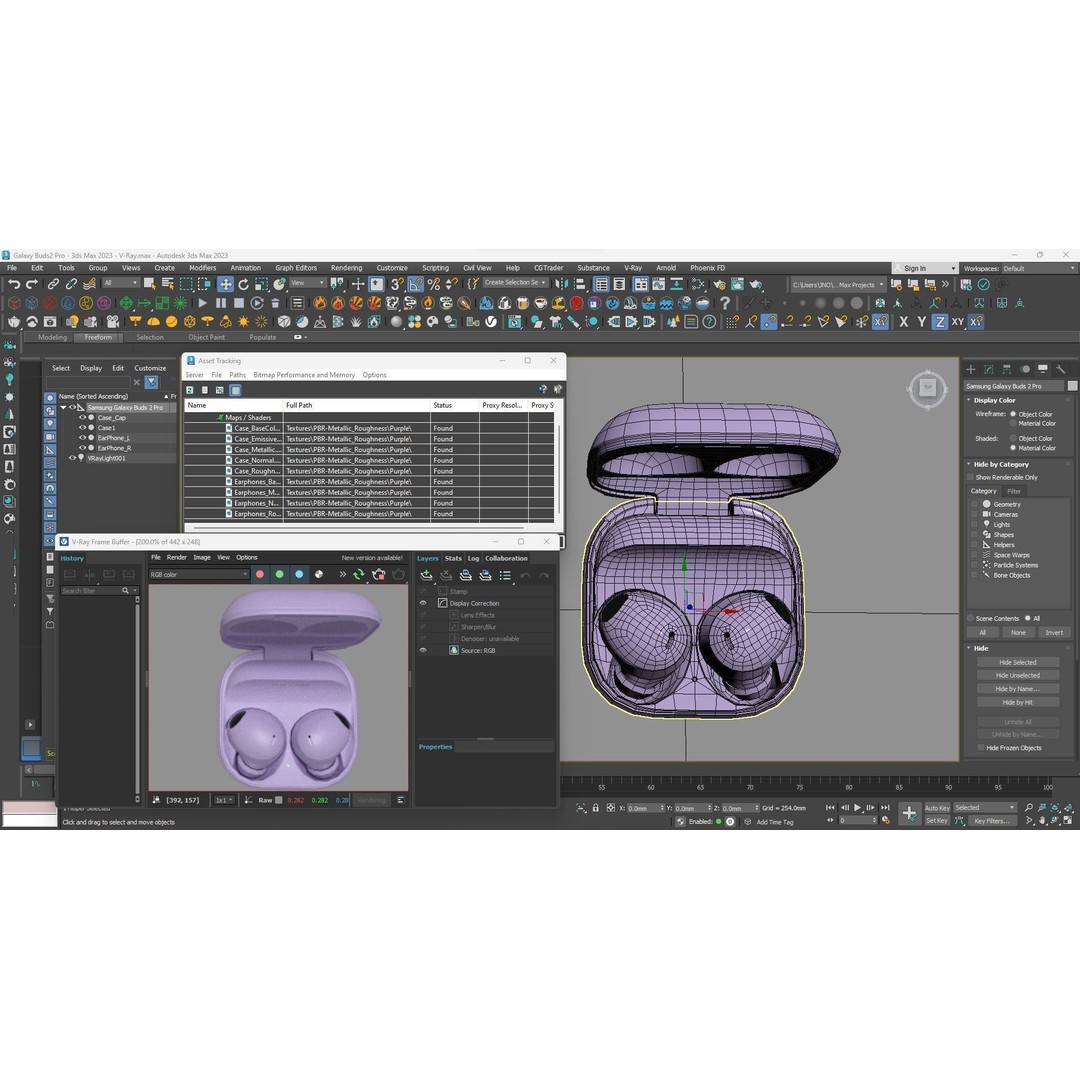Collapse the Samsung Galaxy Buds 2 Pro tree
Screen dimensions: 1080x1080
click(63, 407)
